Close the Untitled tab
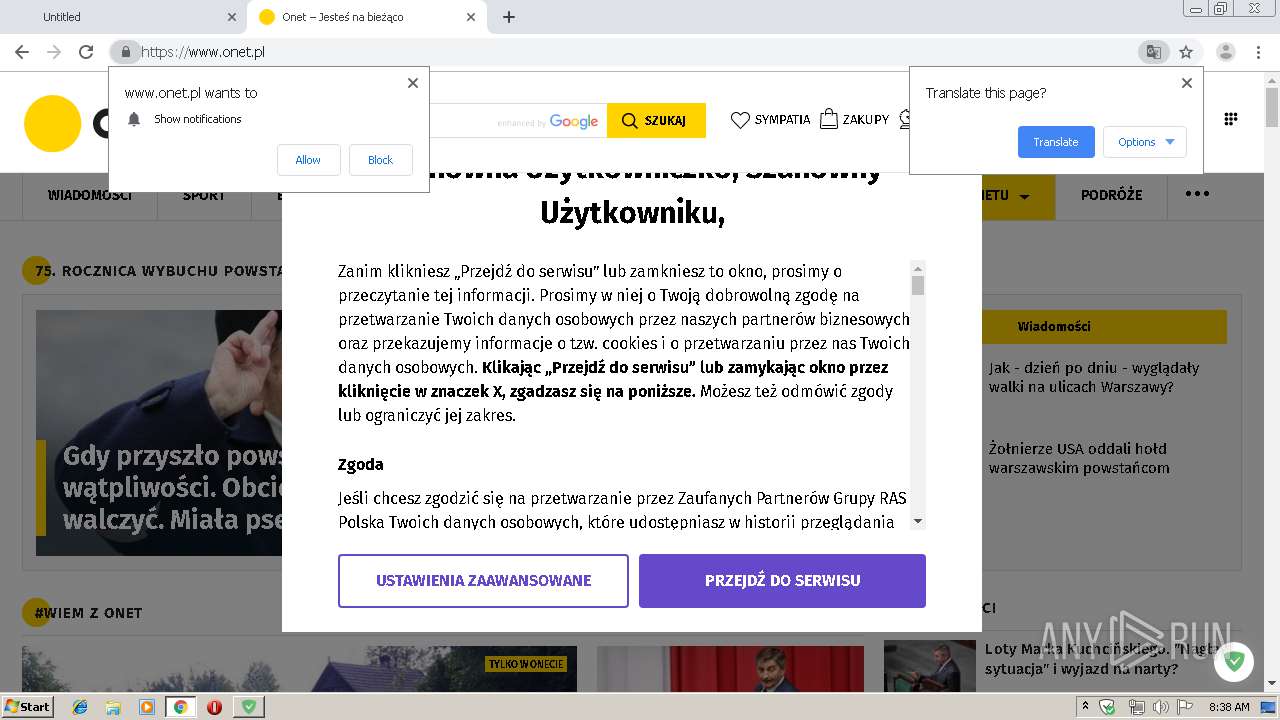This screenshot has height=720, width=1280. point(232,17)
